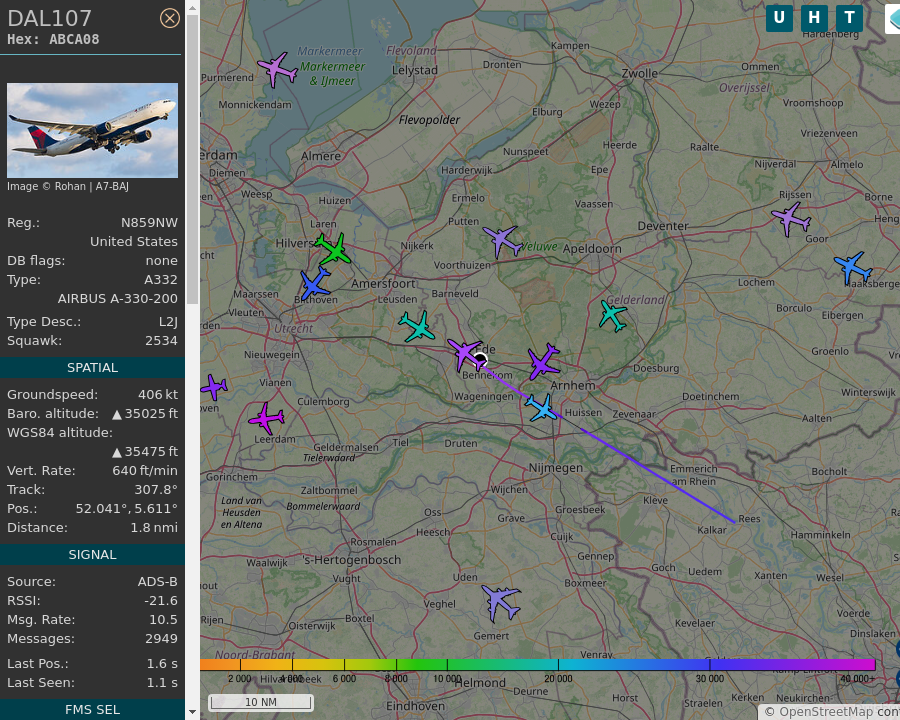Click the FMS SEL section header
This screenshot has height=720, width=900.
tap(92, 710)
